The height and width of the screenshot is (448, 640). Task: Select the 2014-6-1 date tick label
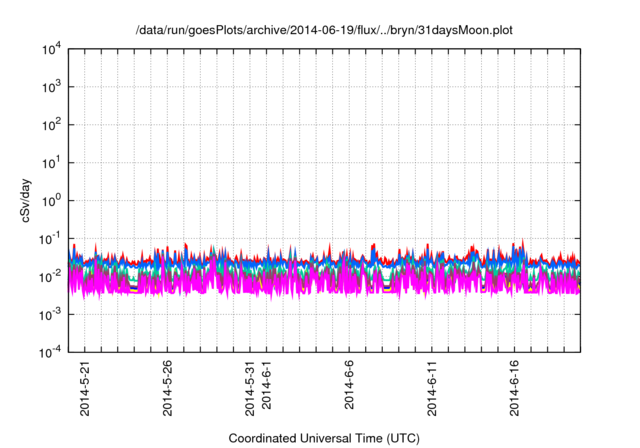[267, 387]
